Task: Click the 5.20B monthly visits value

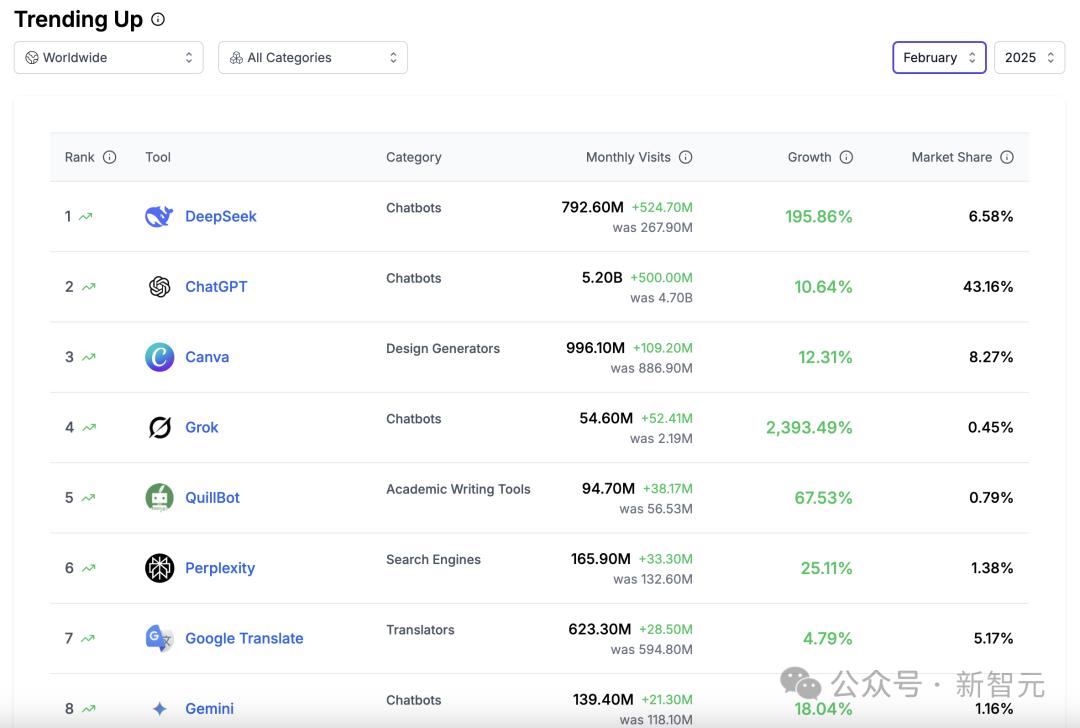Action: (602, 277)
